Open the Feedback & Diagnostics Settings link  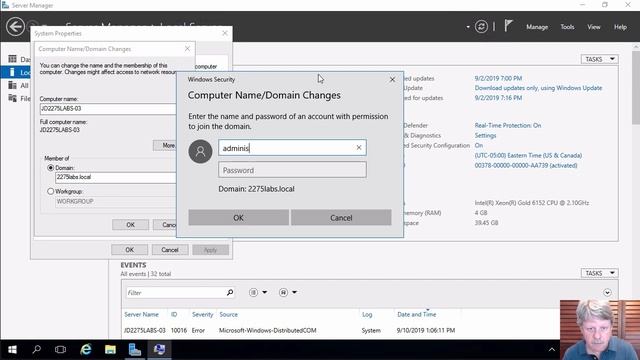point(485,135)
